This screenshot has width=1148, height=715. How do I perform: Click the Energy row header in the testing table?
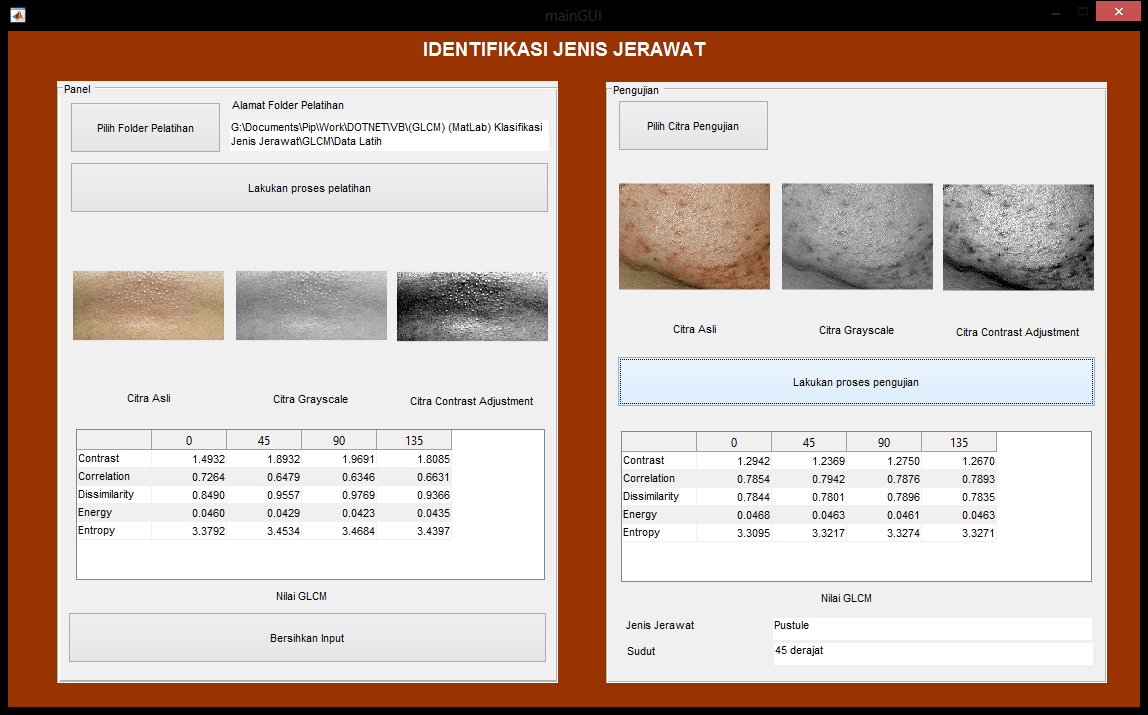[x=658, y=514]
